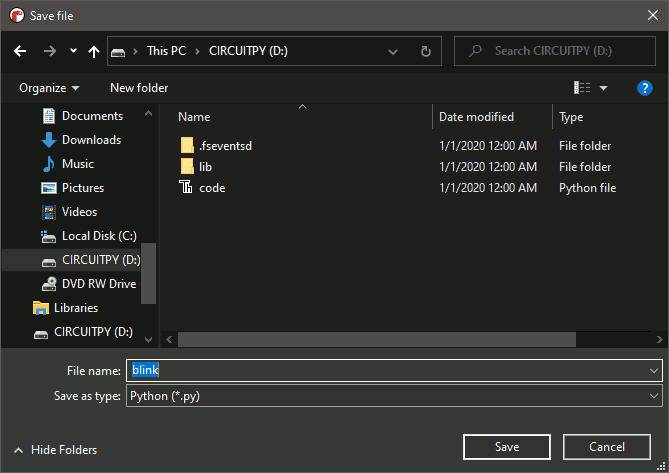Click the Documents icon in sidebar
Viewport: 669px width, 473px height.
pos(49,116)
